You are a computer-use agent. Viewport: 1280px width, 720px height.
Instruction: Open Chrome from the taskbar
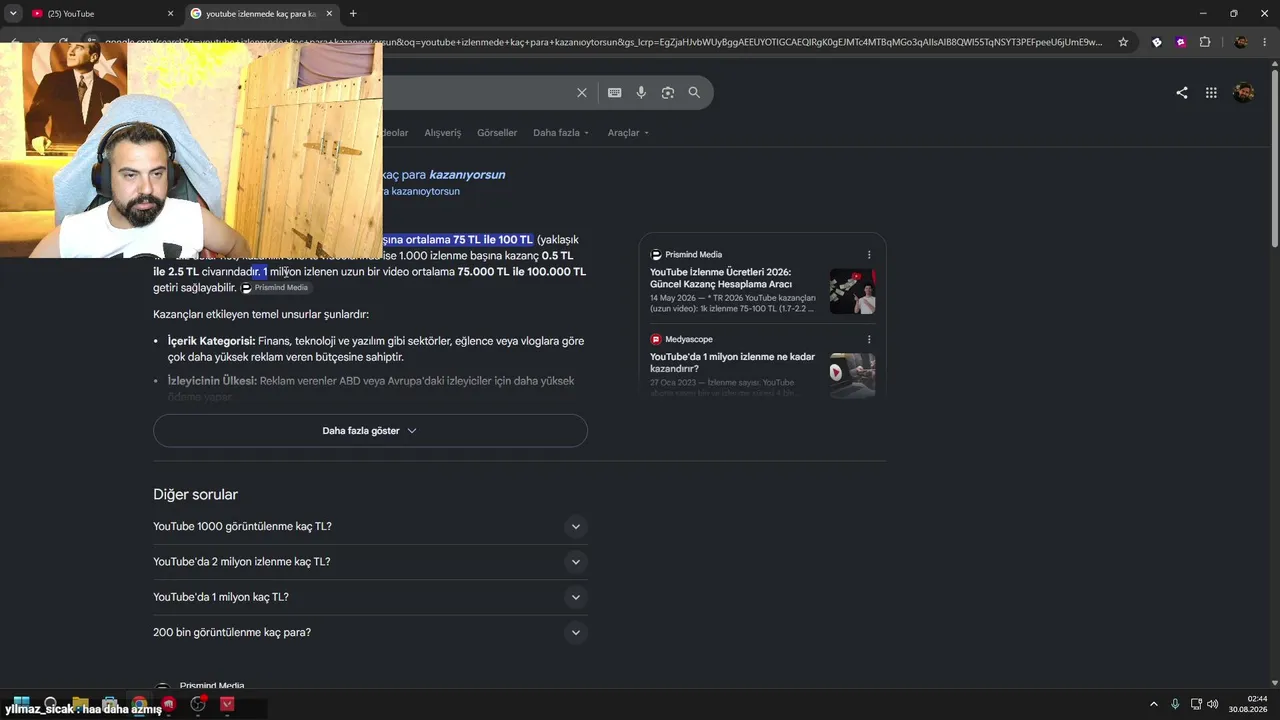coord(139,704)
